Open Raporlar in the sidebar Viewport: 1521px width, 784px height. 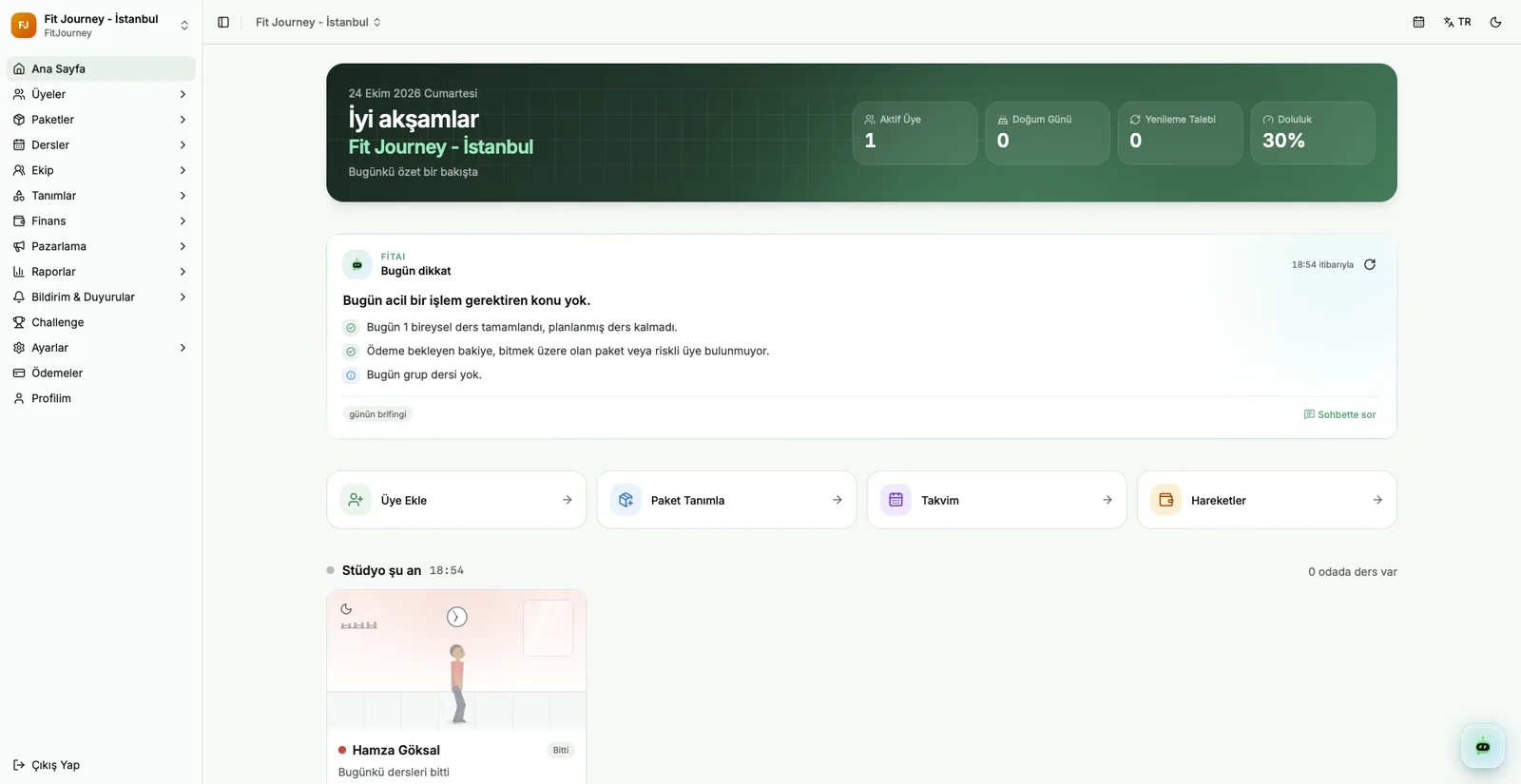coord(101,272)
